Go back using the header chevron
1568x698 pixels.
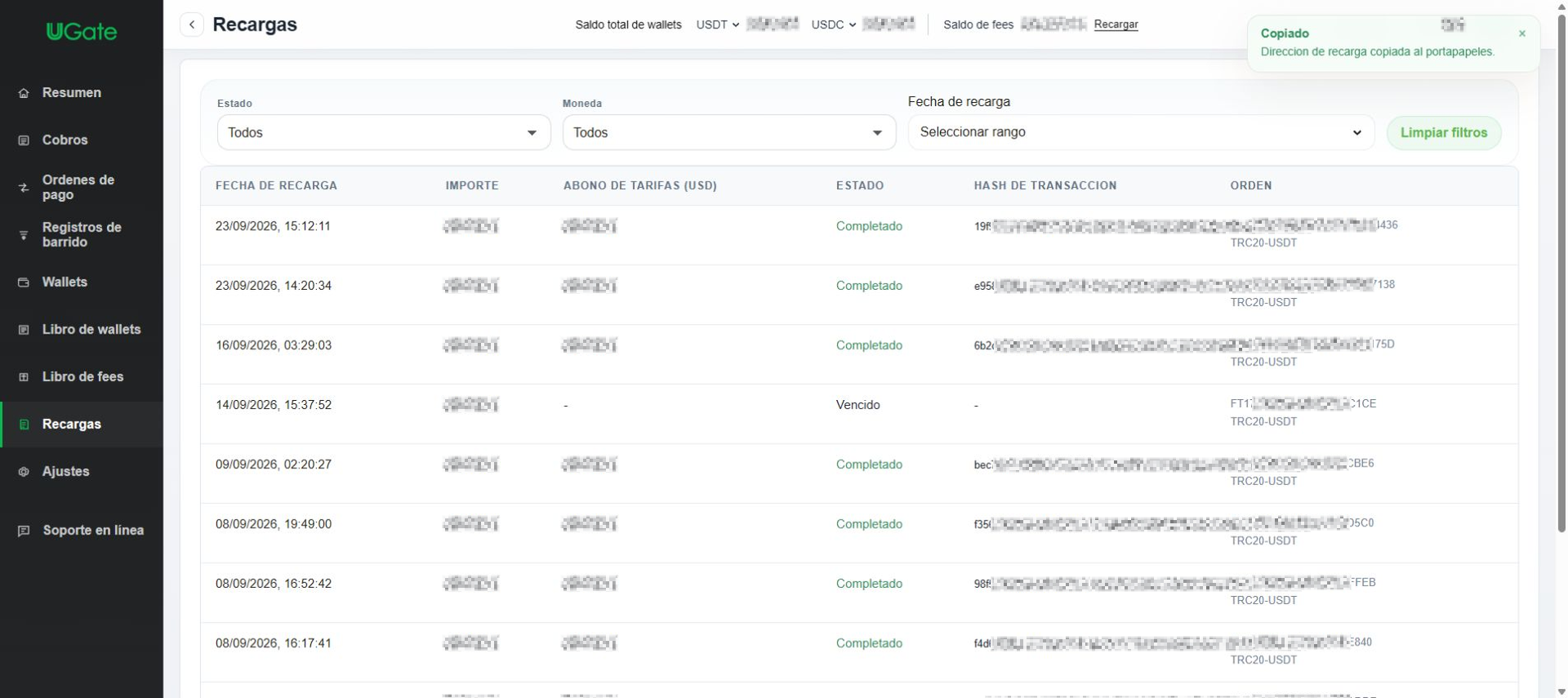tap(192, 24)
